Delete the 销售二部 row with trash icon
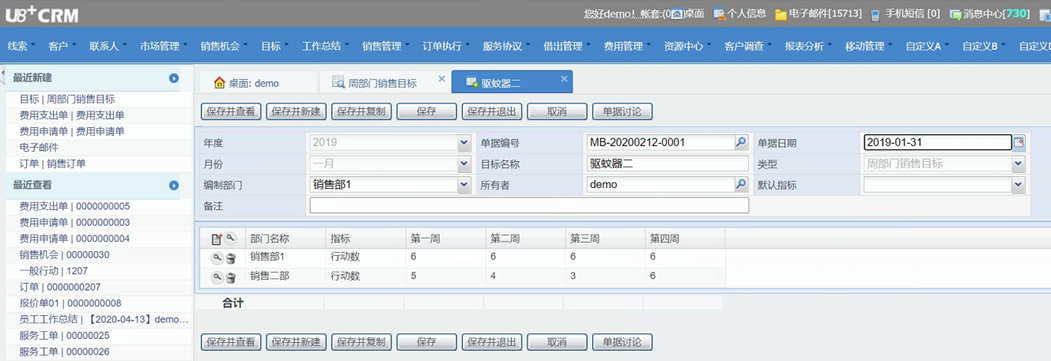The image size is (1051, 361). coord(230,278)
